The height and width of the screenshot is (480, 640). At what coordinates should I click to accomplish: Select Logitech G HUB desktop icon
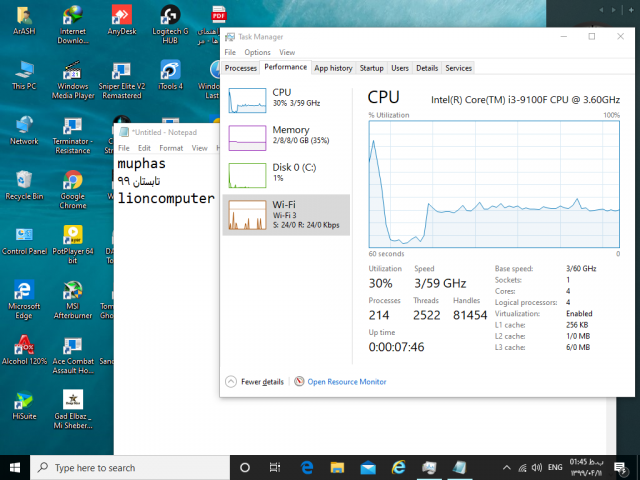coord(170,24)
